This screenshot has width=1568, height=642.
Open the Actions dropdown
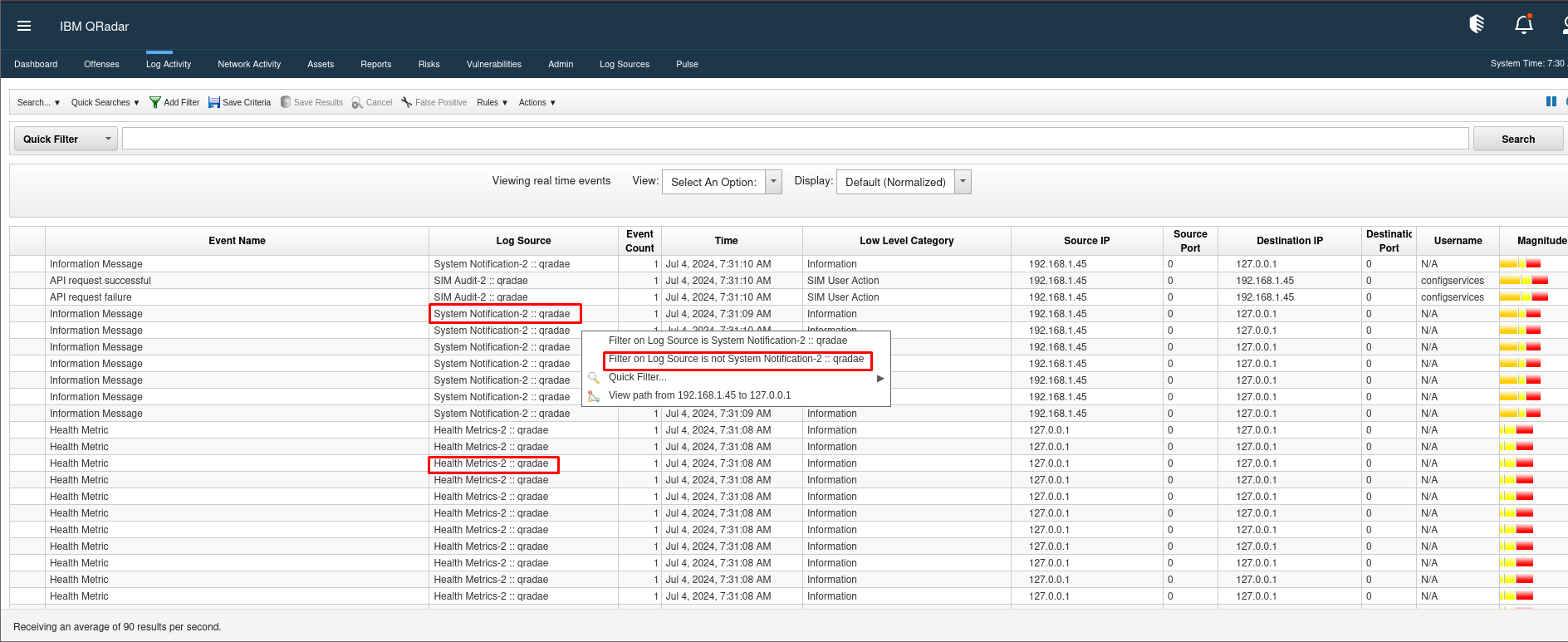click(537, 102)
